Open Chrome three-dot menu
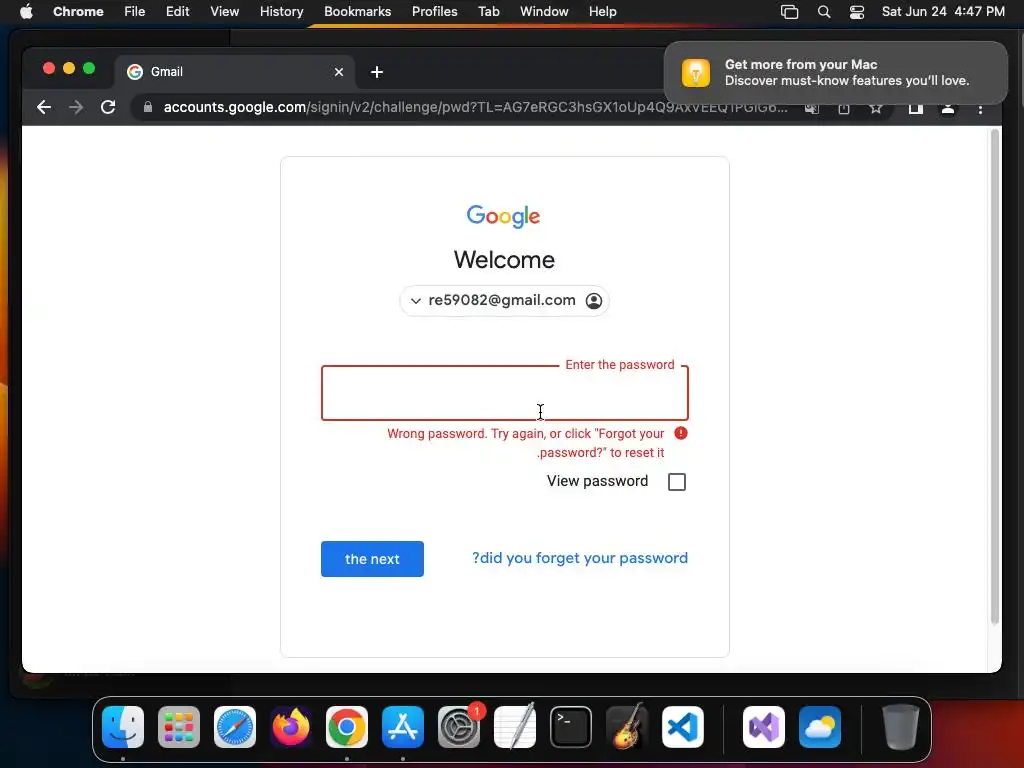 pyautogui.click(x=980, y=109)
